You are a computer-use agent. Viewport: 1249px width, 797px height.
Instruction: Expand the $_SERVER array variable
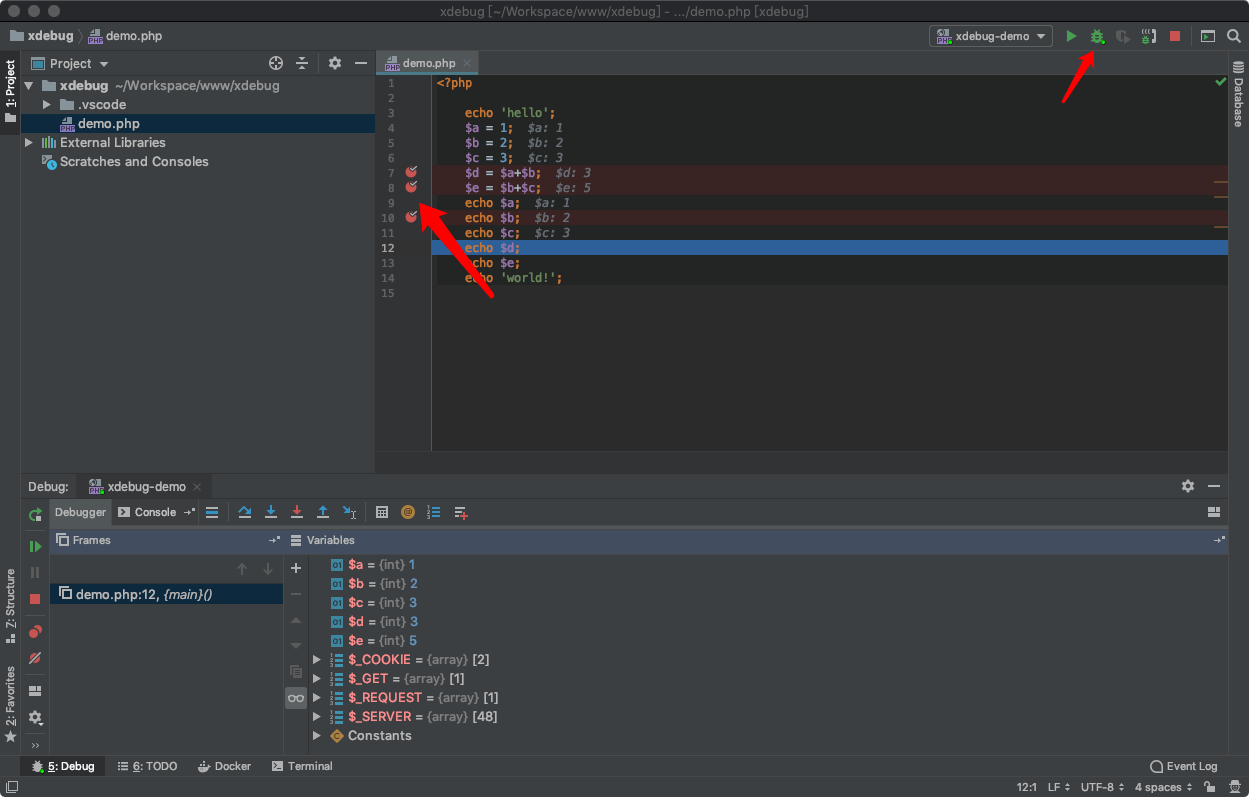pos(317,717)
